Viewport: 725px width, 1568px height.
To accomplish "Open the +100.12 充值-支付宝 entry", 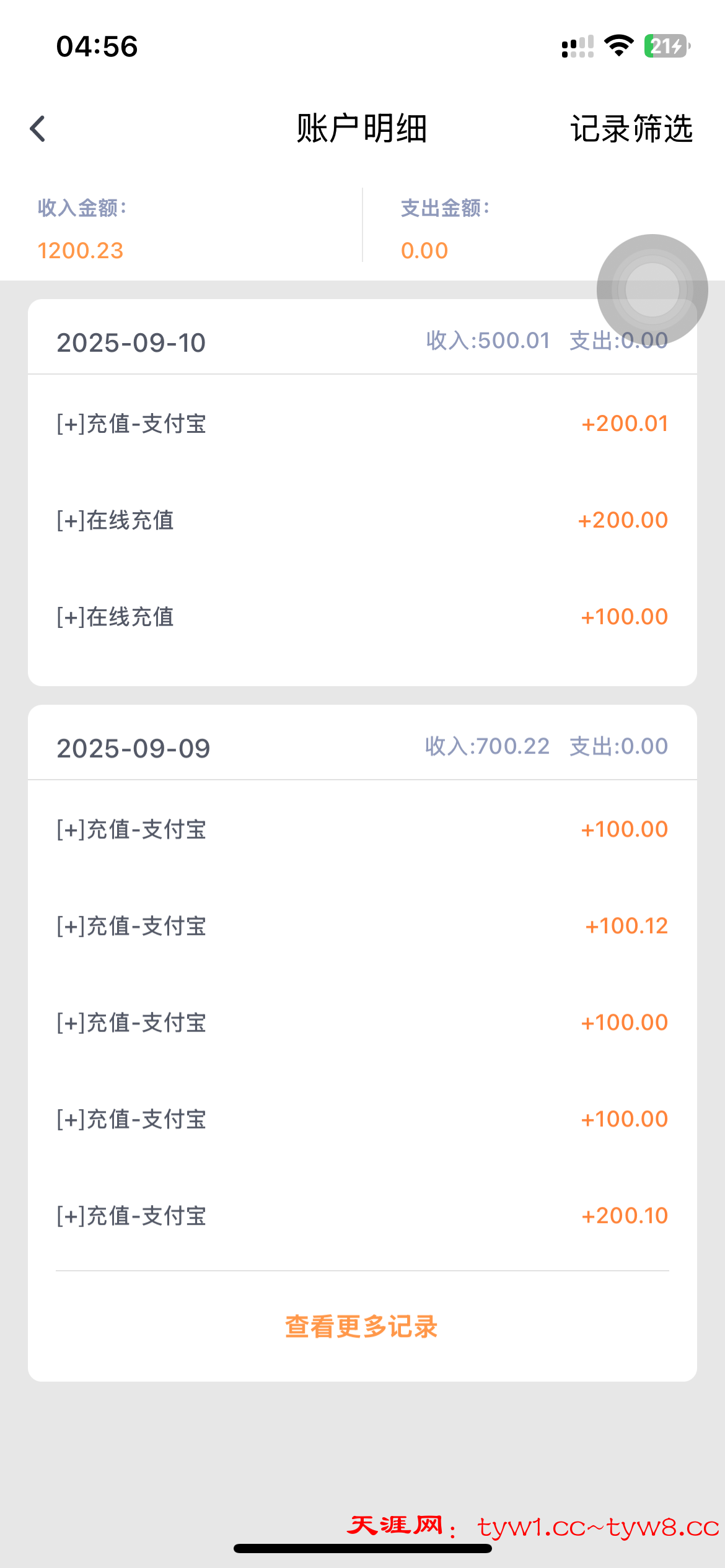I will point(362,926).
